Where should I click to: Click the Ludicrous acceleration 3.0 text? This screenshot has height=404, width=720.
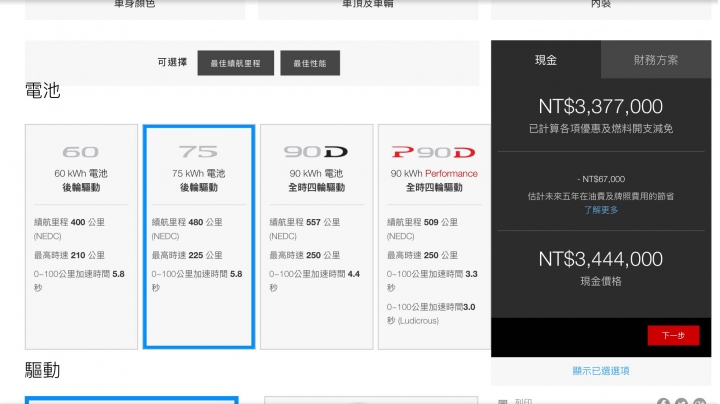tap(431, 314)
